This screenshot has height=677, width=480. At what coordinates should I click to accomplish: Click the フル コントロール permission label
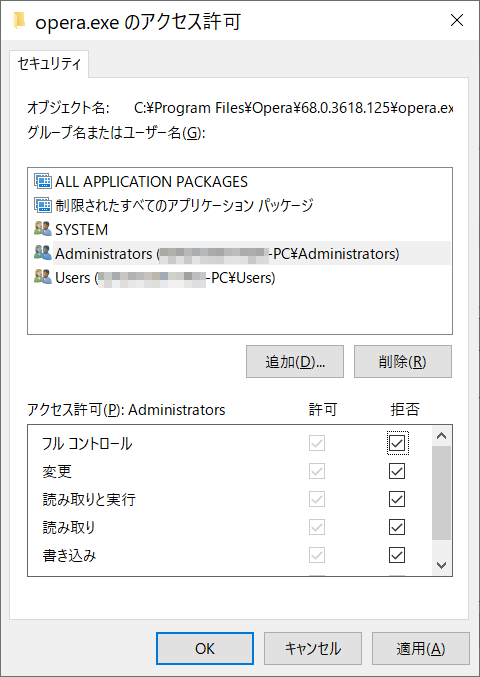(88, 443)
